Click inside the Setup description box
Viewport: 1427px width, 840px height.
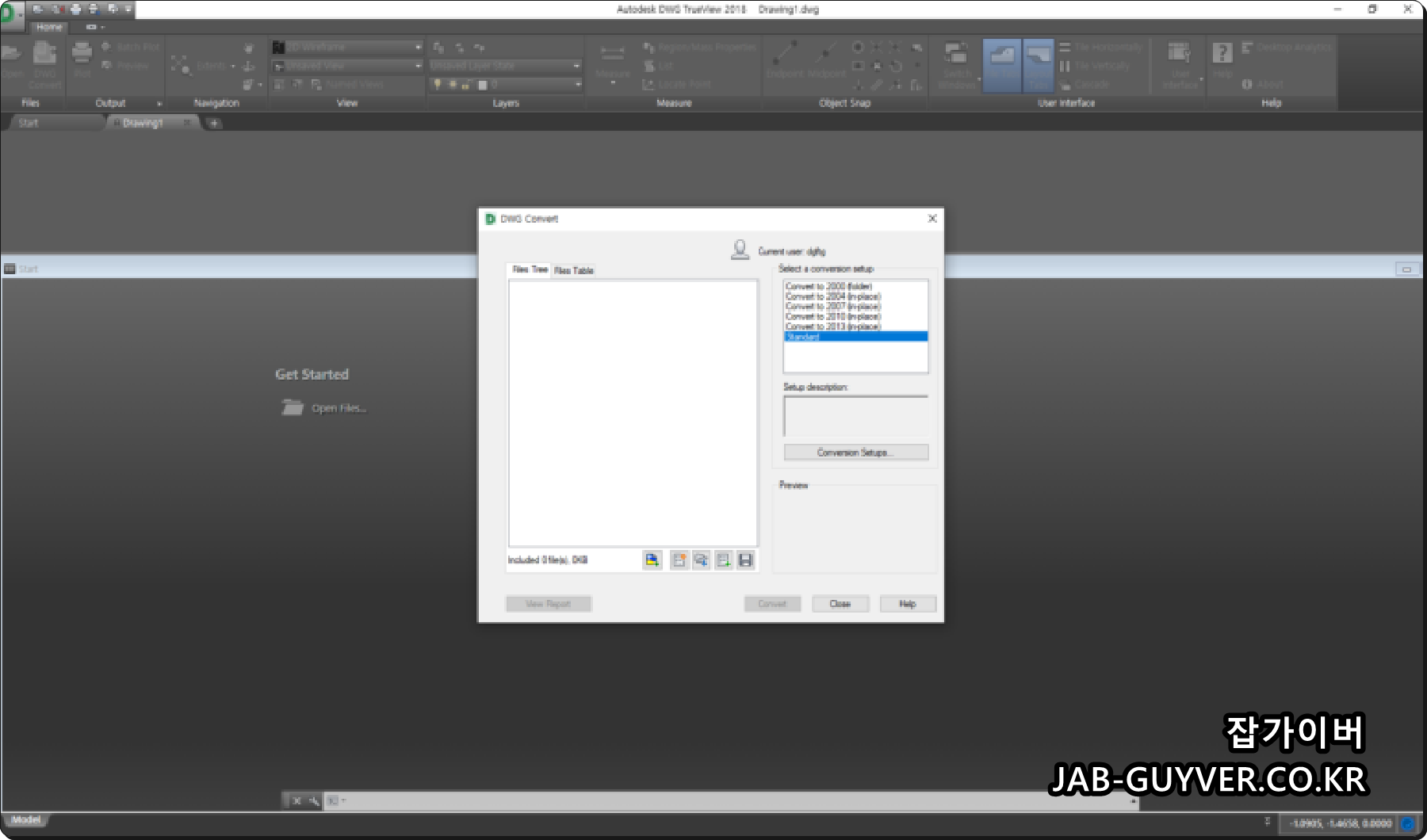tap(855, 416)
